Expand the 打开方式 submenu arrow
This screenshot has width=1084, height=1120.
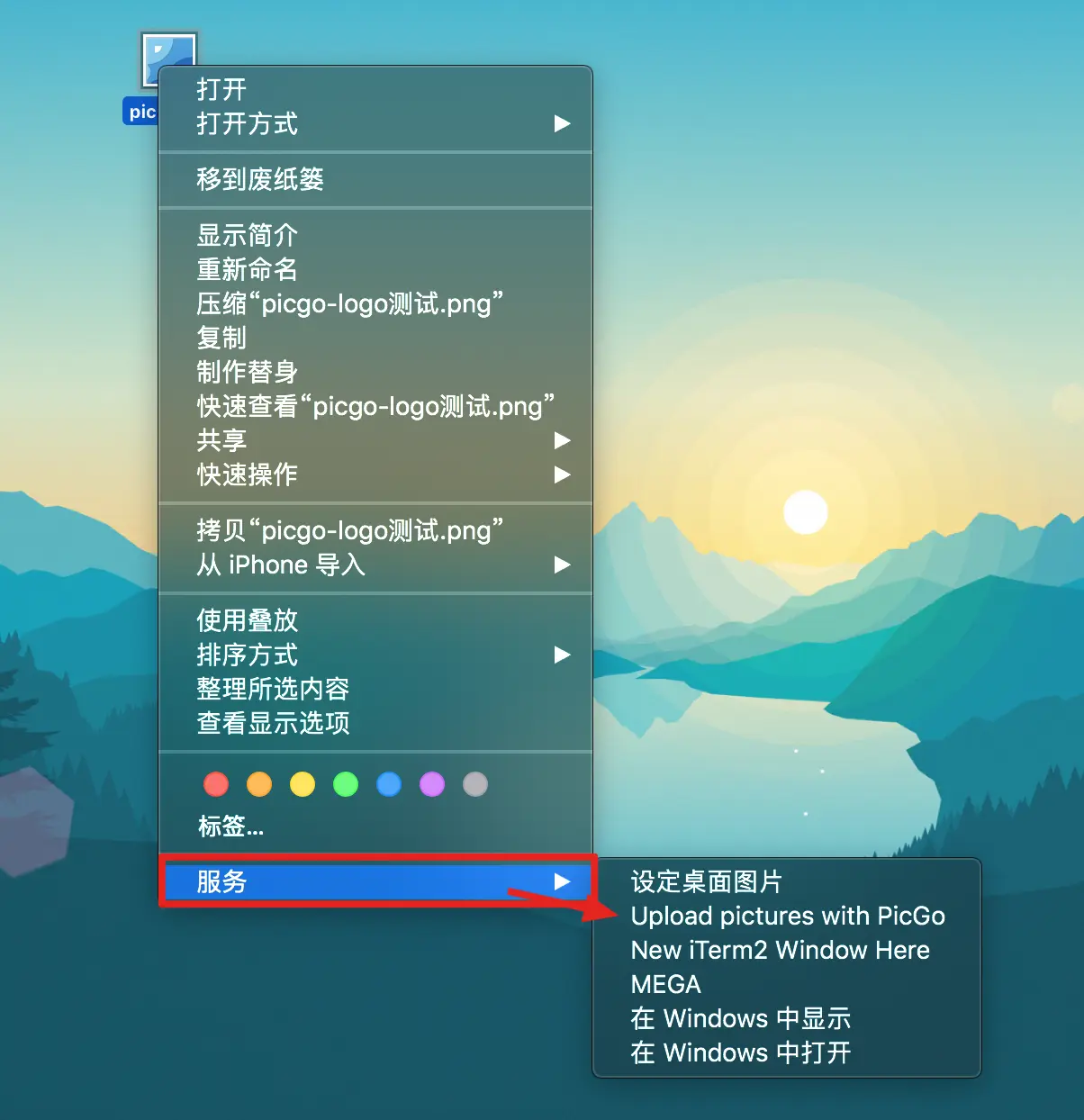563,123
